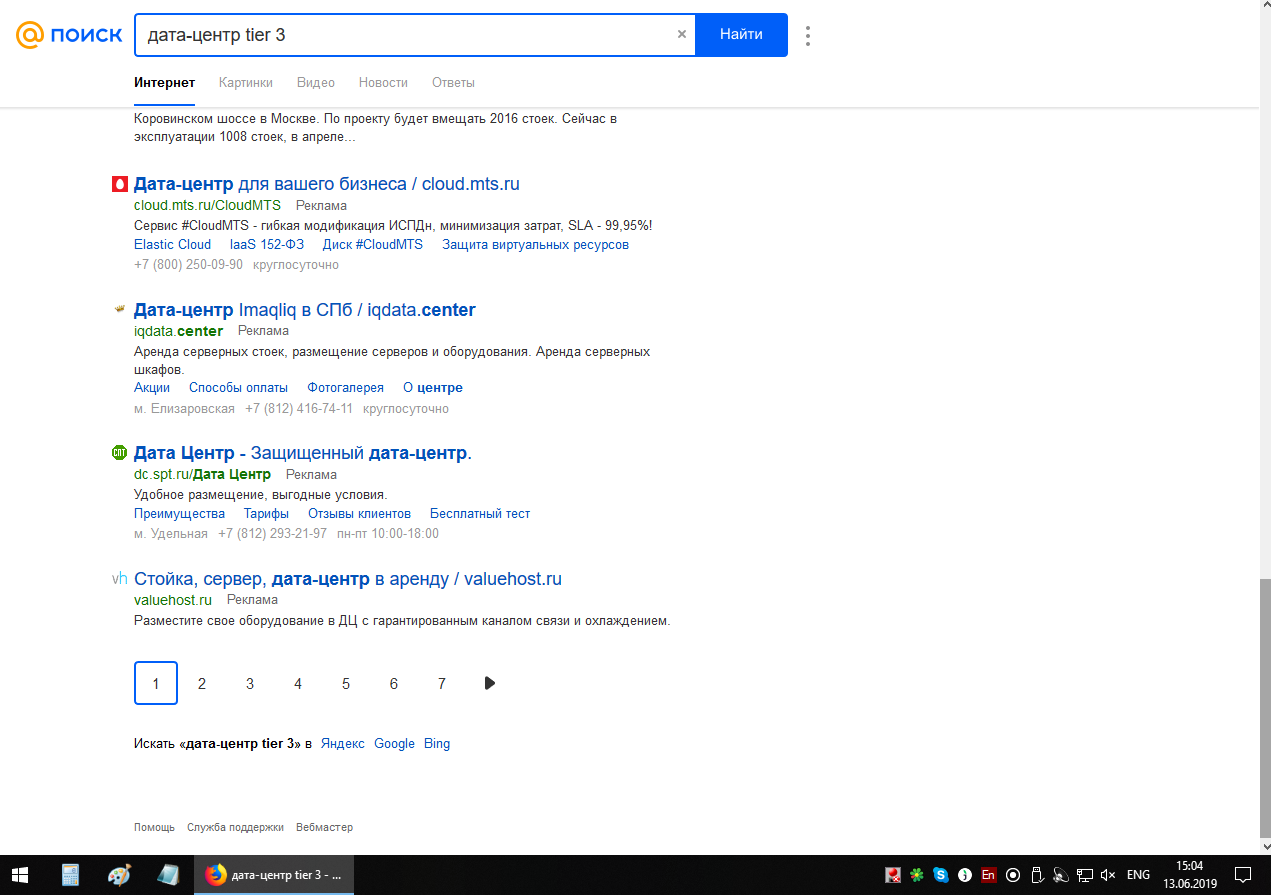Open the Бесплатный тест sitelink
This screenshot has height=895, width=1271.
click(480, 514)
